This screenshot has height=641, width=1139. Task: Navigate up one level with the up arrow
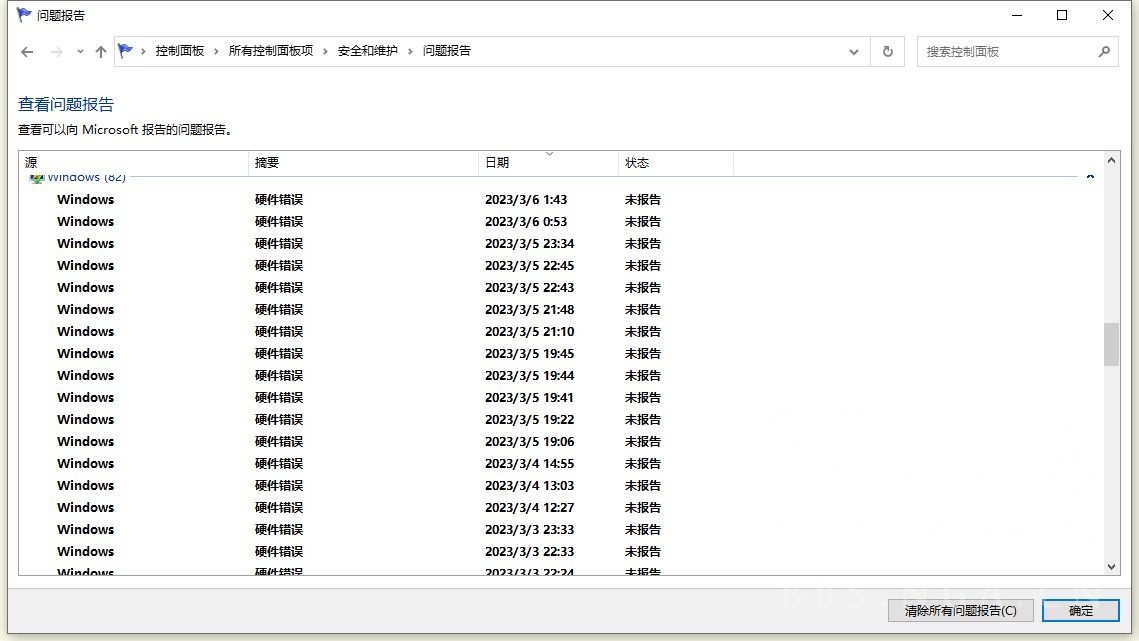100,51
